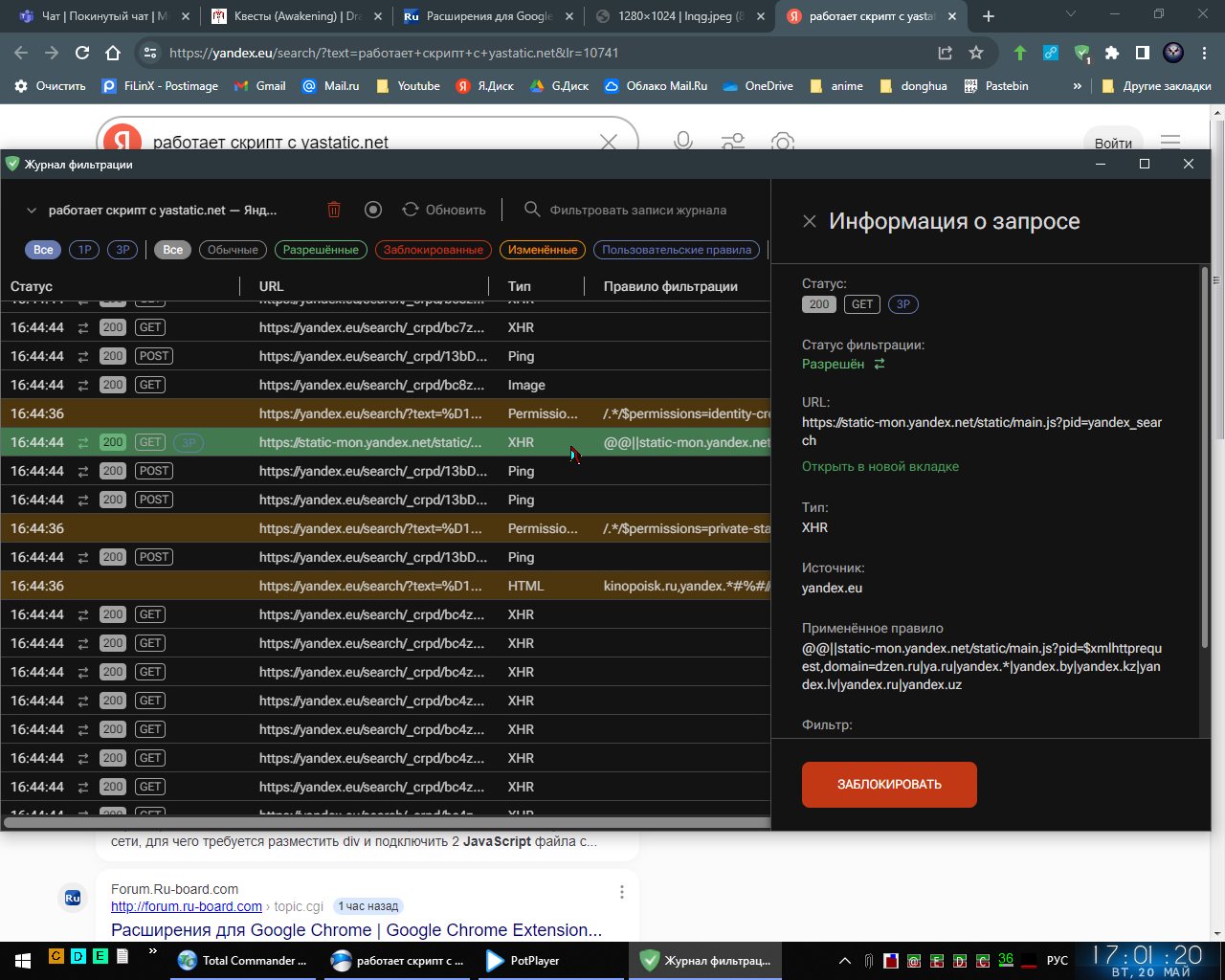Click the Chrome address bar URL
The image size is (1225, 980).
pos(394,54)
